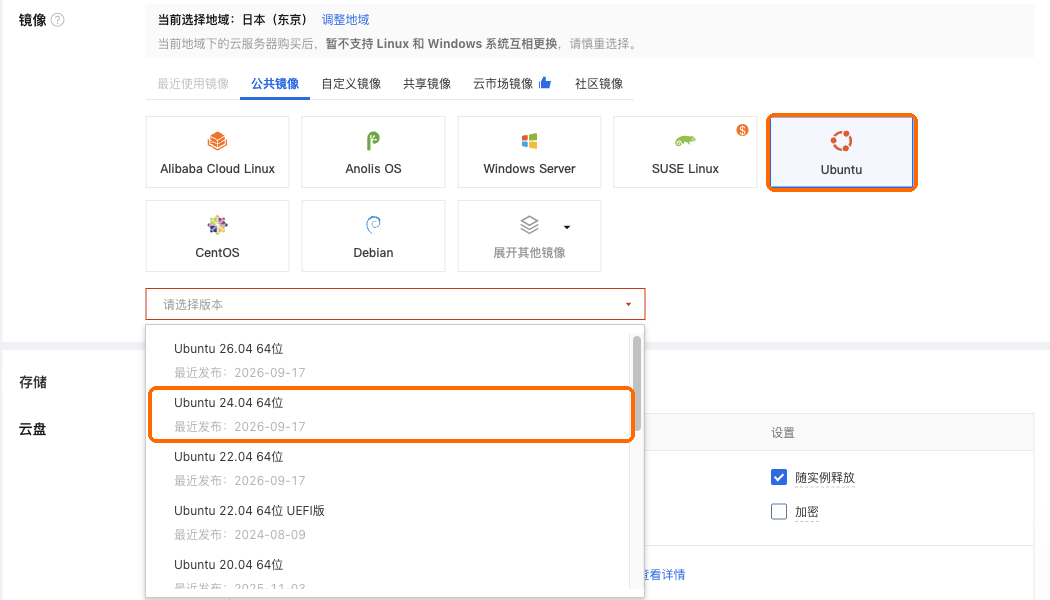Click the 查看详情 link
The height and width of the screenshot is (600, 1050).
(664, 575)
